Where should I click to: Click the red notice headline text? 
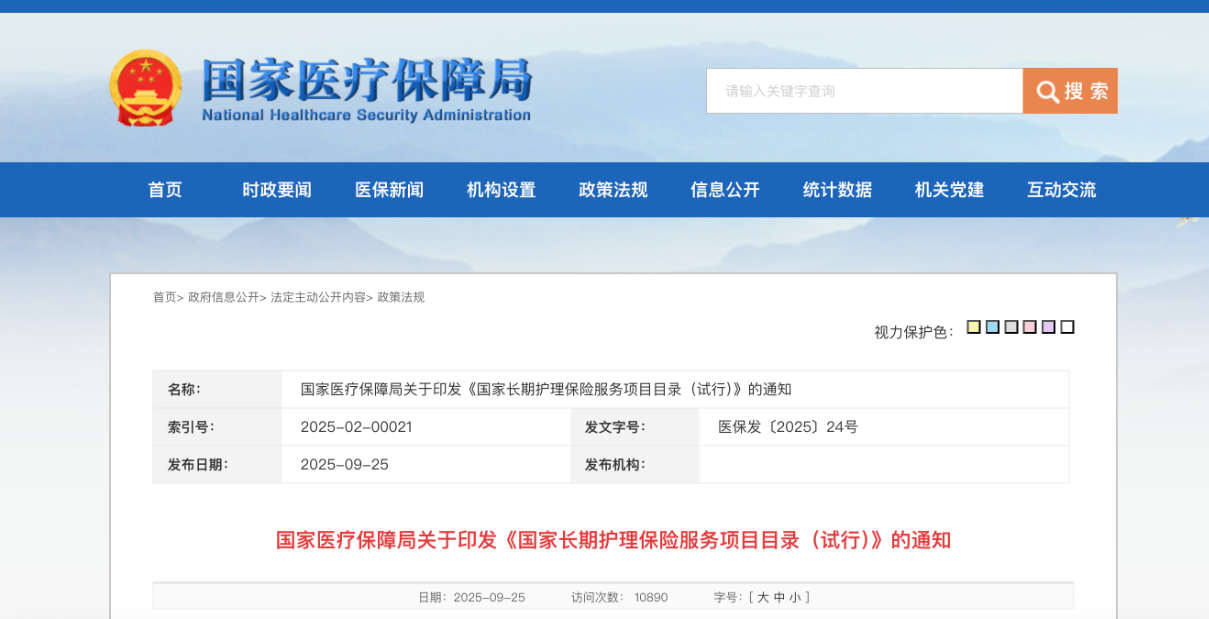coord(613,540)
